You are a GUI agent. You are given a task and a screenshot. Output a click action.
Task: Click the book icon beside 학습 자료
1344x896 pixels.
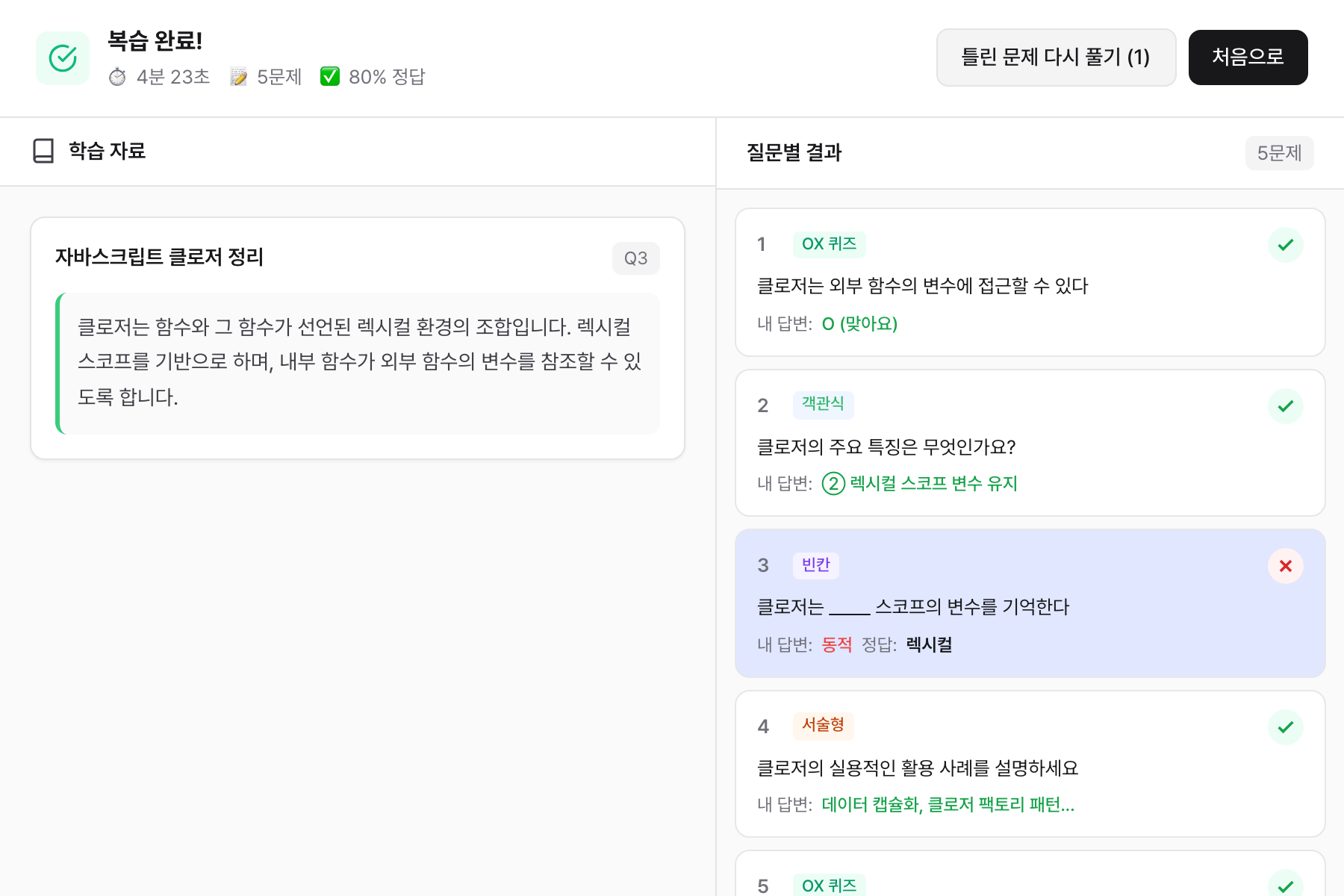(x=43, y=151)
